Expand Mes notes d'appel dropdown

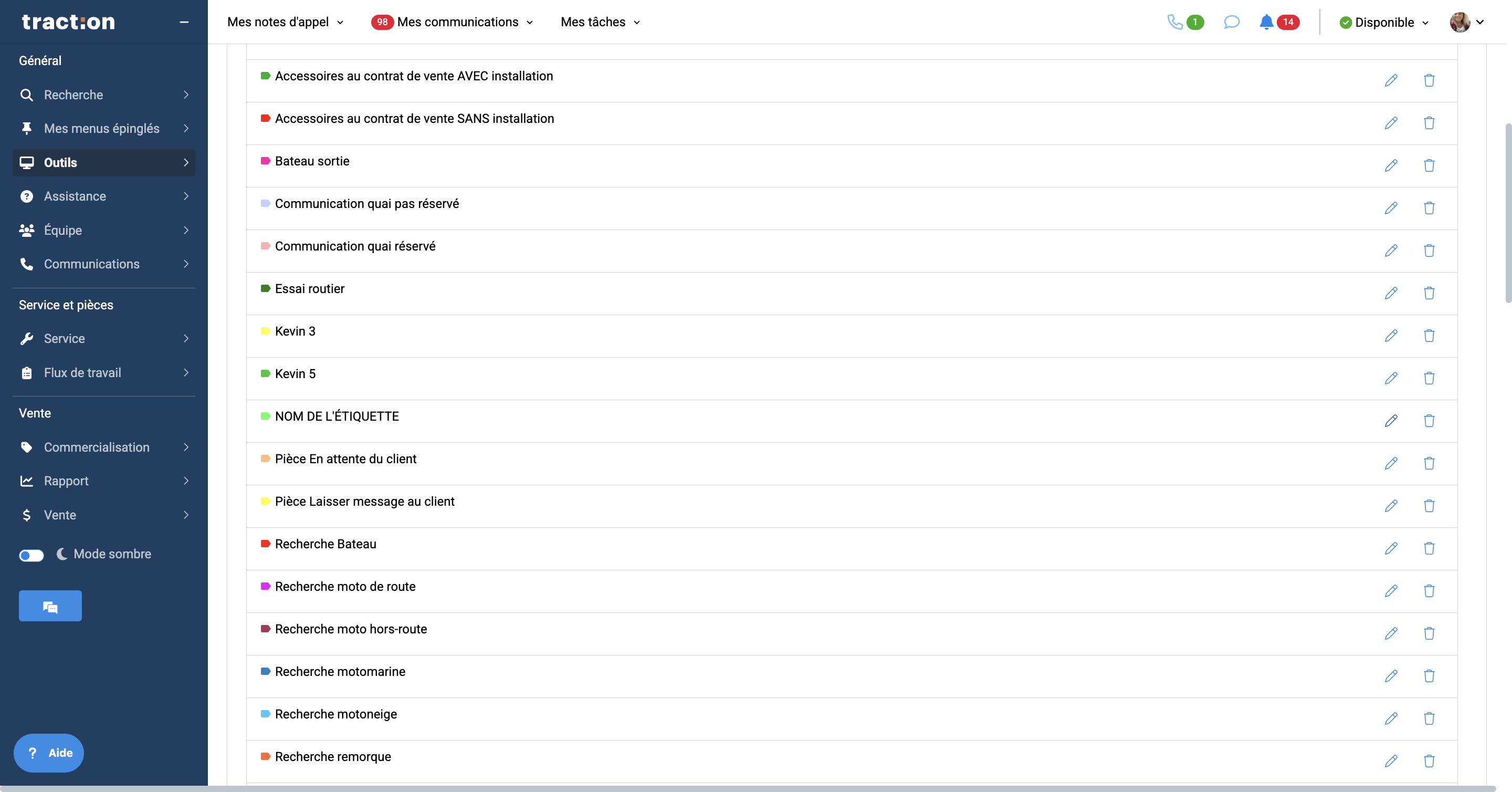click(285, 22)
